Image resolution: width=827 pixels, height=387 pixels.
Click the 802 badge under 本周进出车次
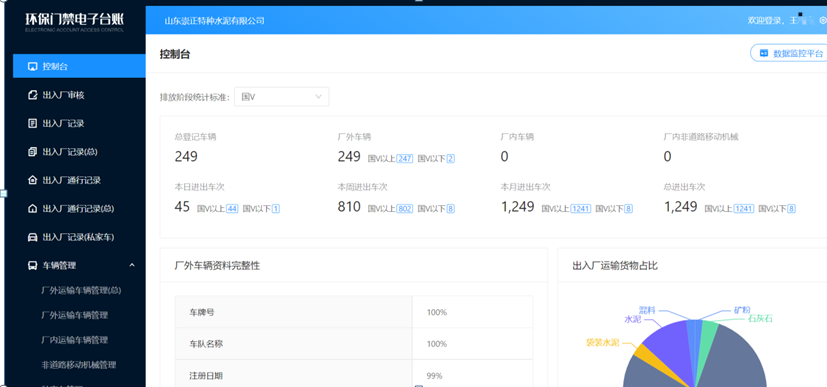click(x=405, y=209)
